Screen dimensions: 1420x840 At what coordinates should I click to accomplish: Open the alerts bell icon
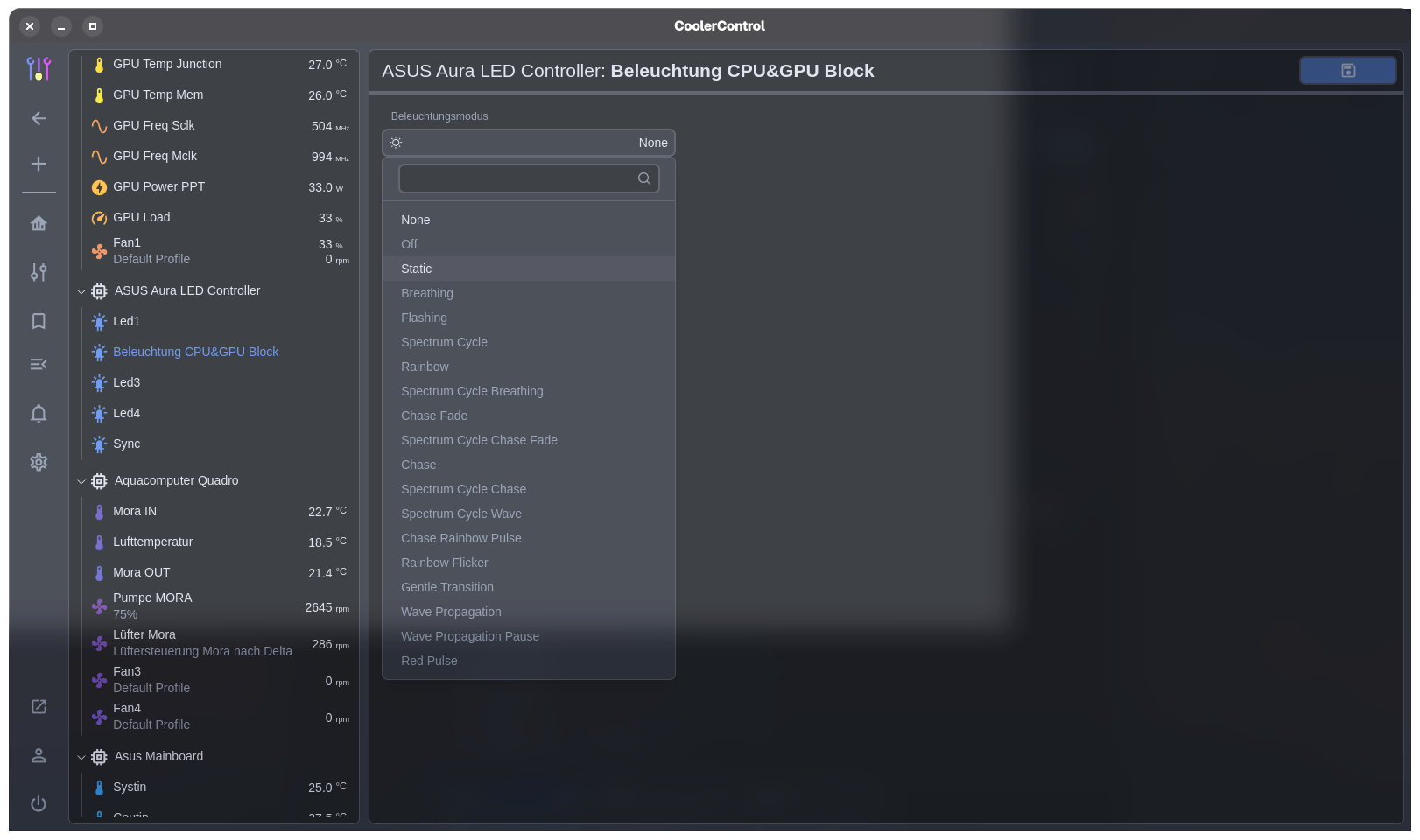coord(39,414)
